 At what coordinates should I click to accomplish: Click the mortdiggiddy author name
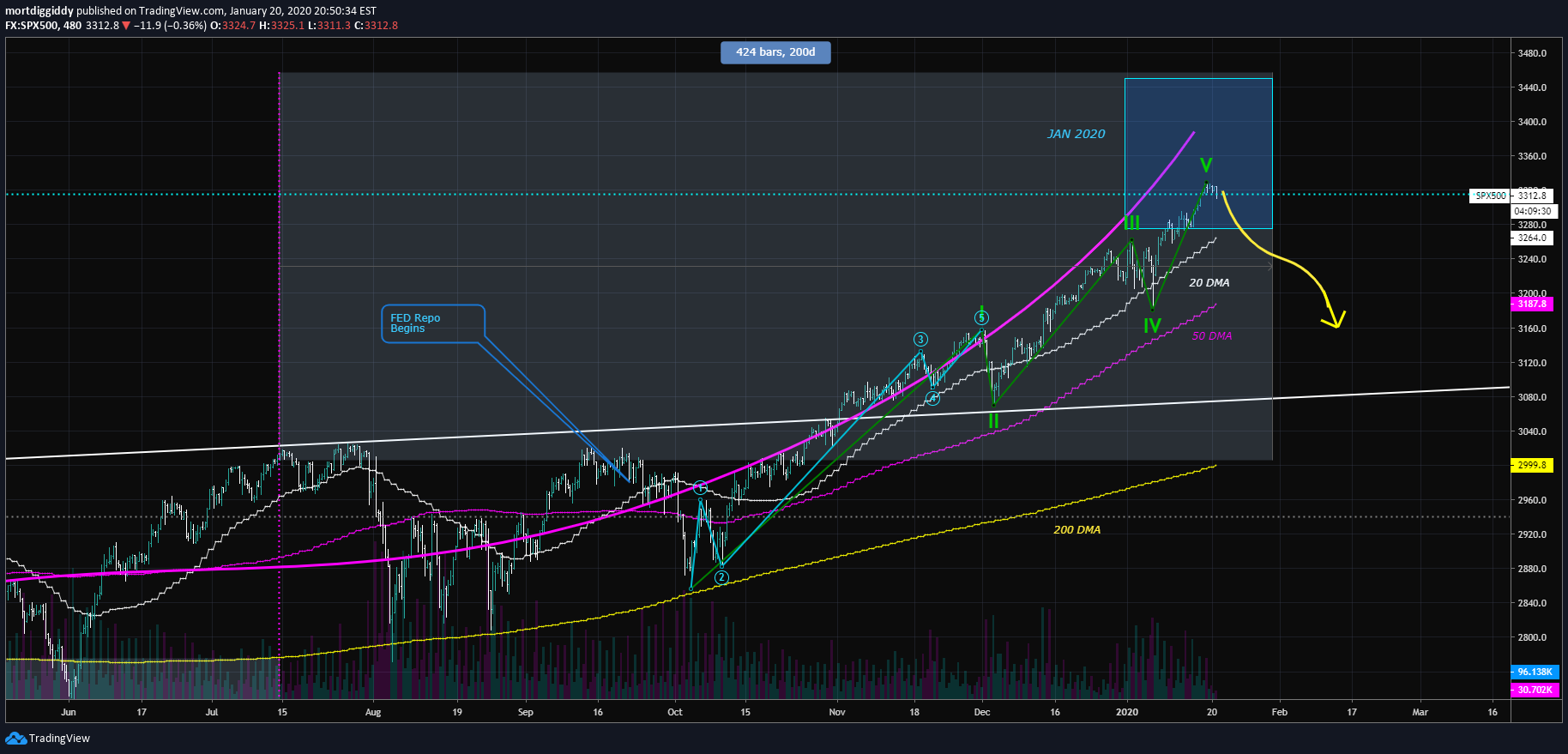coord(39,11)
